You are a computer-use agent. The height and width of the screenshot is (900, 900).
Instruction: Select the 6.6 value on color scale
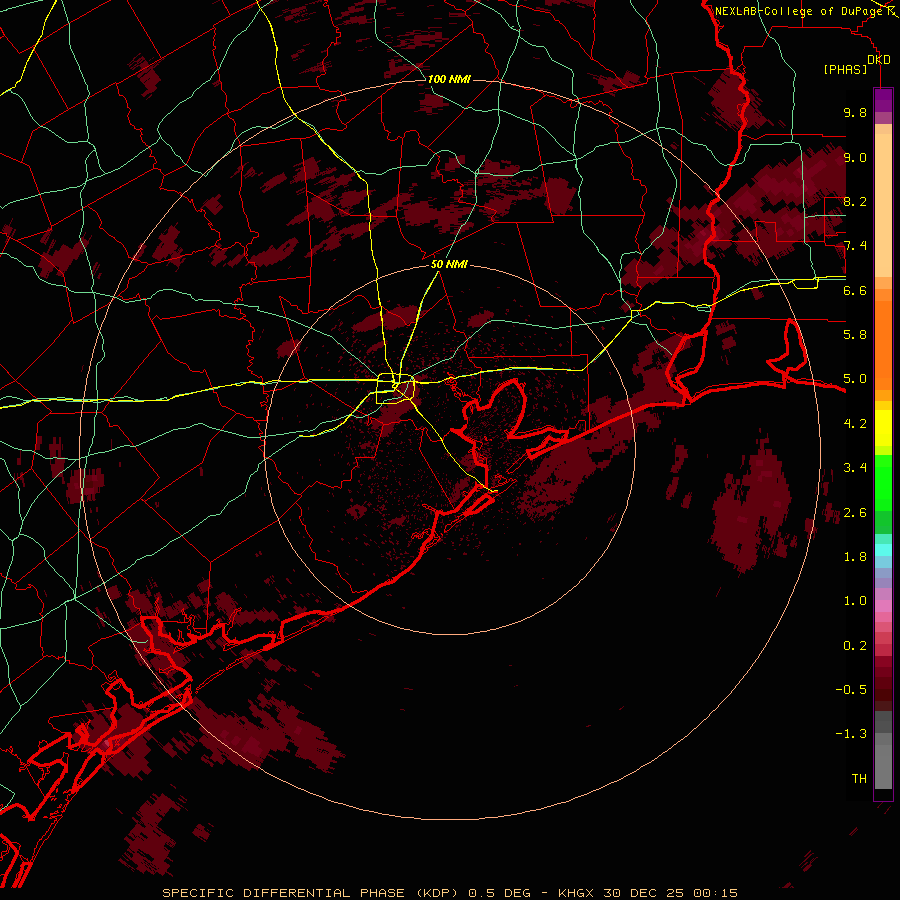point(855,290)
